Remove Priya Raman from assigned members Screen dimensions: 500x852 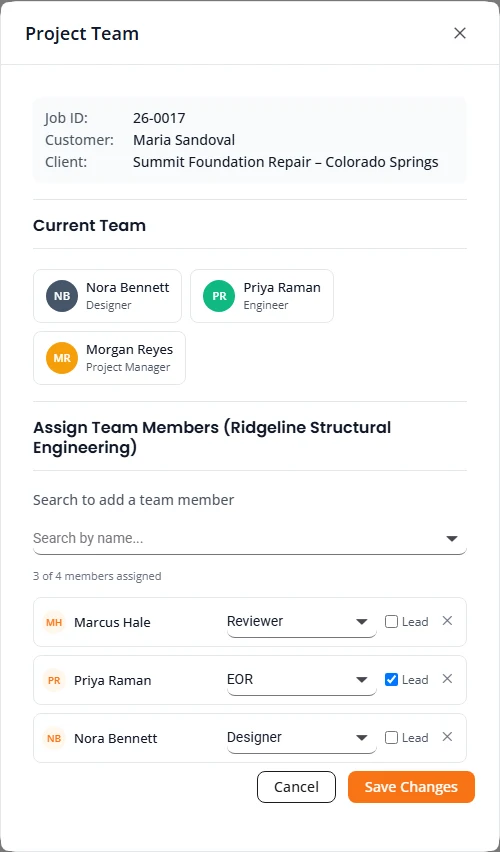pyautogui.click(x=447, y=679)
